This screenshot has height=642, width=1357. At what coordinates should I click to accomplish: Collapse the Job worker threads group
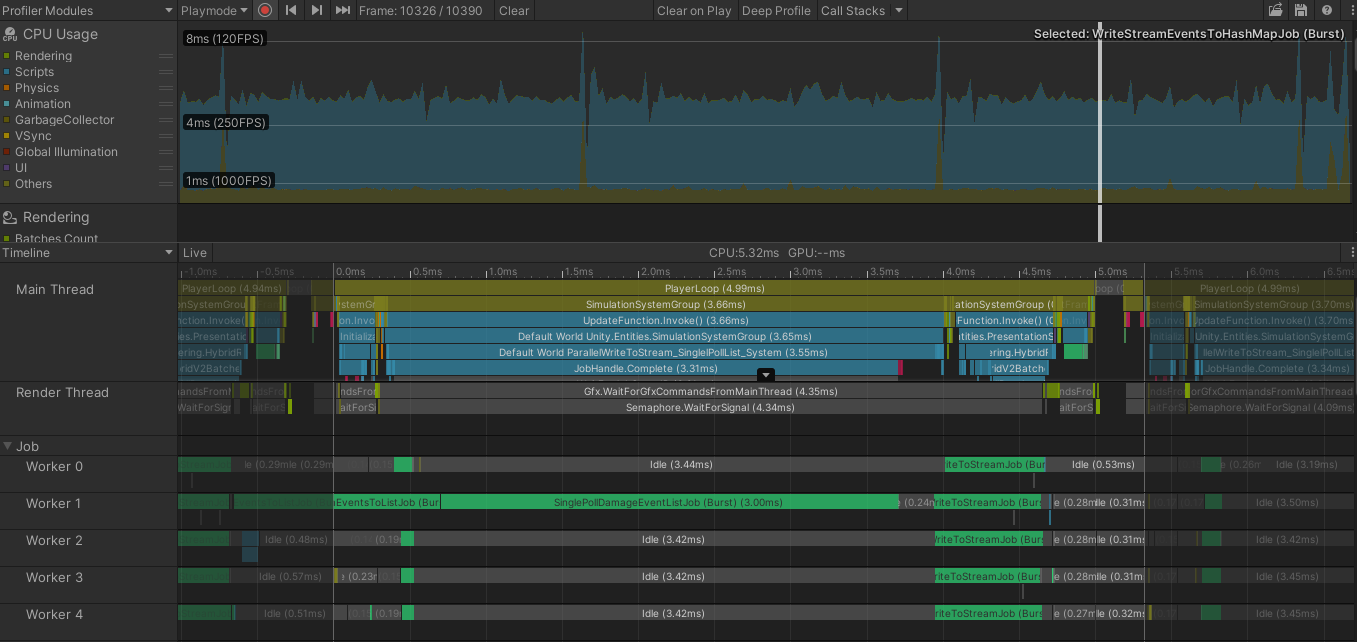(9, 446)
